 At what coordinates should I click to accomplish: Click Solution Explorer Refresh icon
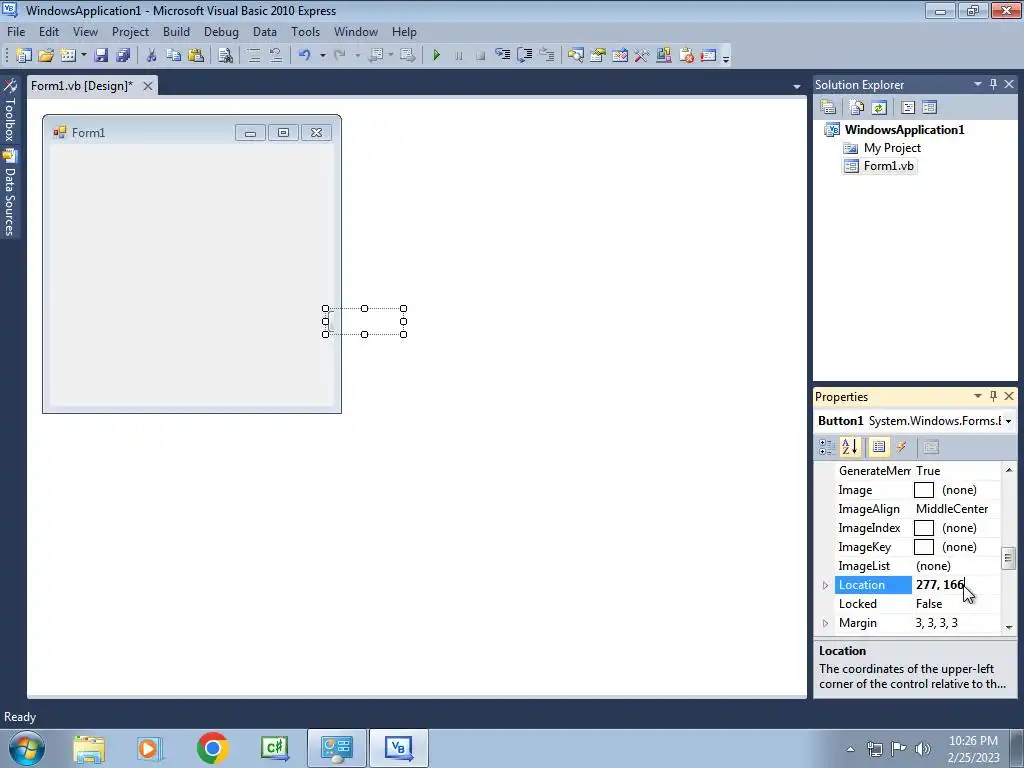878,107
